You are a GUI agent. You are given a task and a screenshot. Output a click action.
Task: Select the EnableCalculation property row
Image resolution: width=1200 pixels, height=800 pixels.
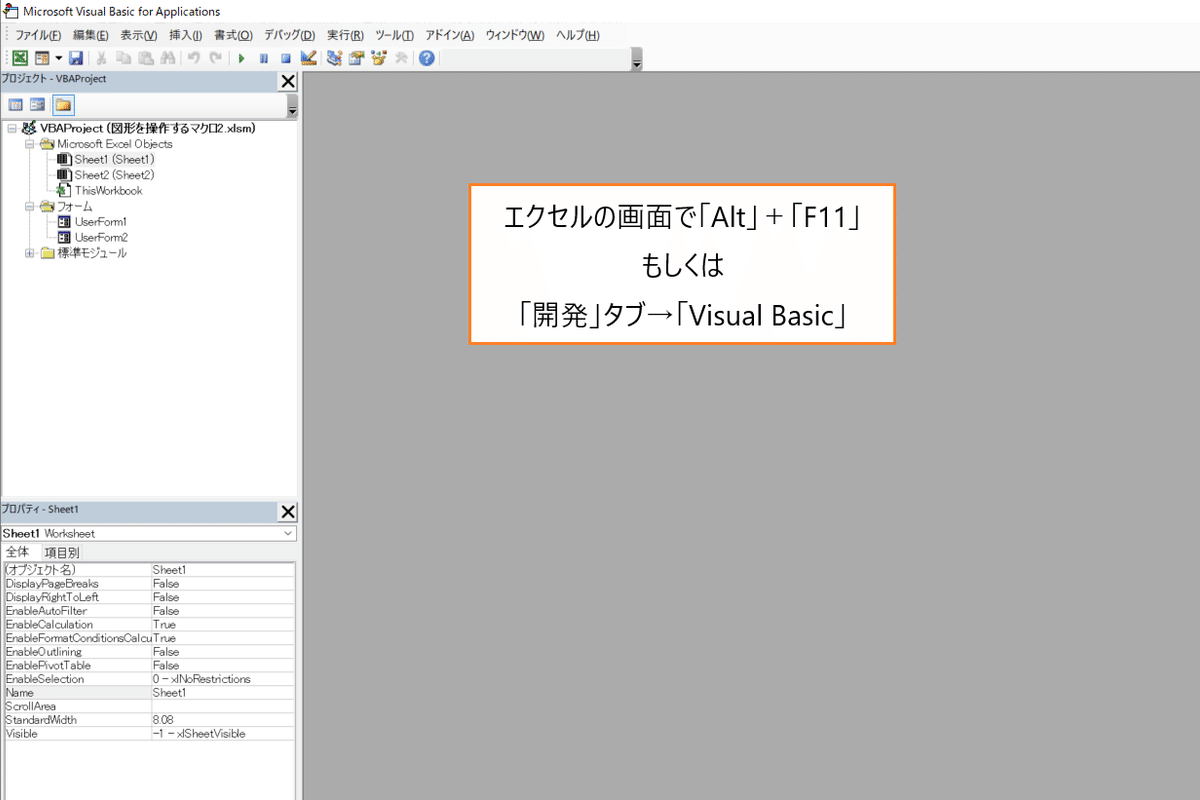[149, 624]
